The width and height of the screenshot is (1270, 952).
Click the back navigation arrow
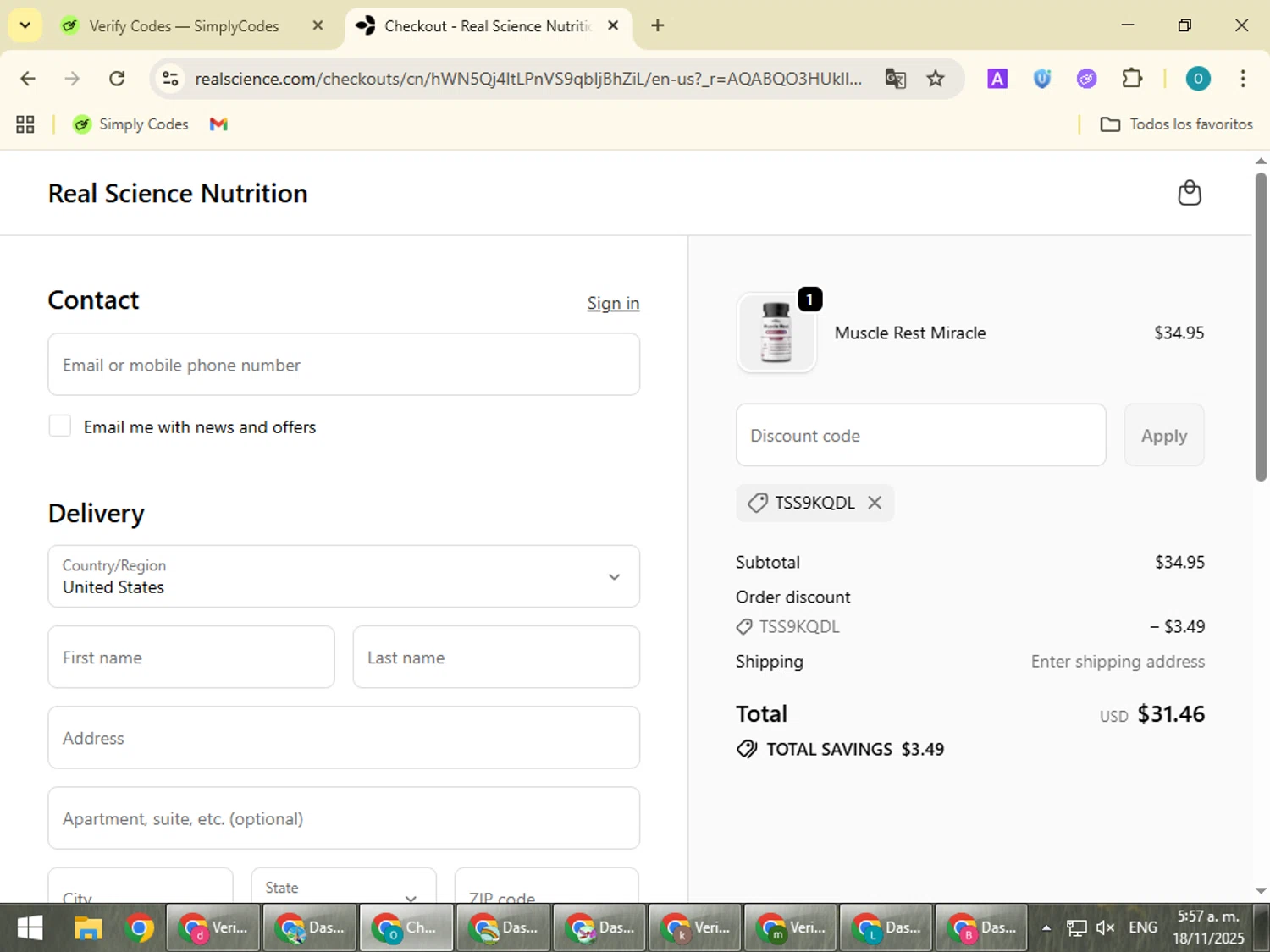28,79
